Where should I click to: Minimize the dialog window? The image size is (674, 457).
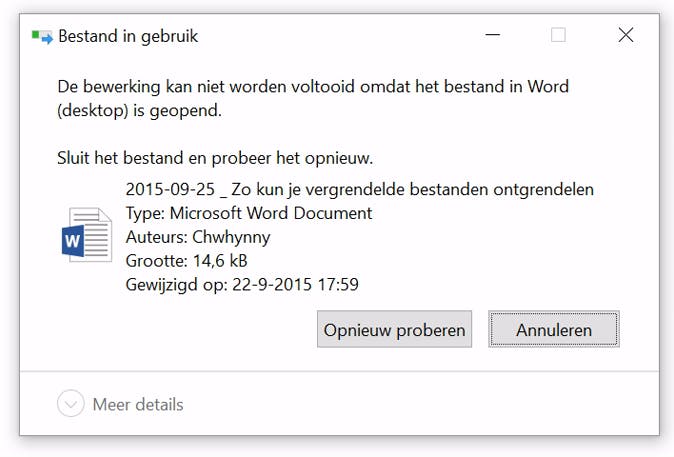(492, 35)
